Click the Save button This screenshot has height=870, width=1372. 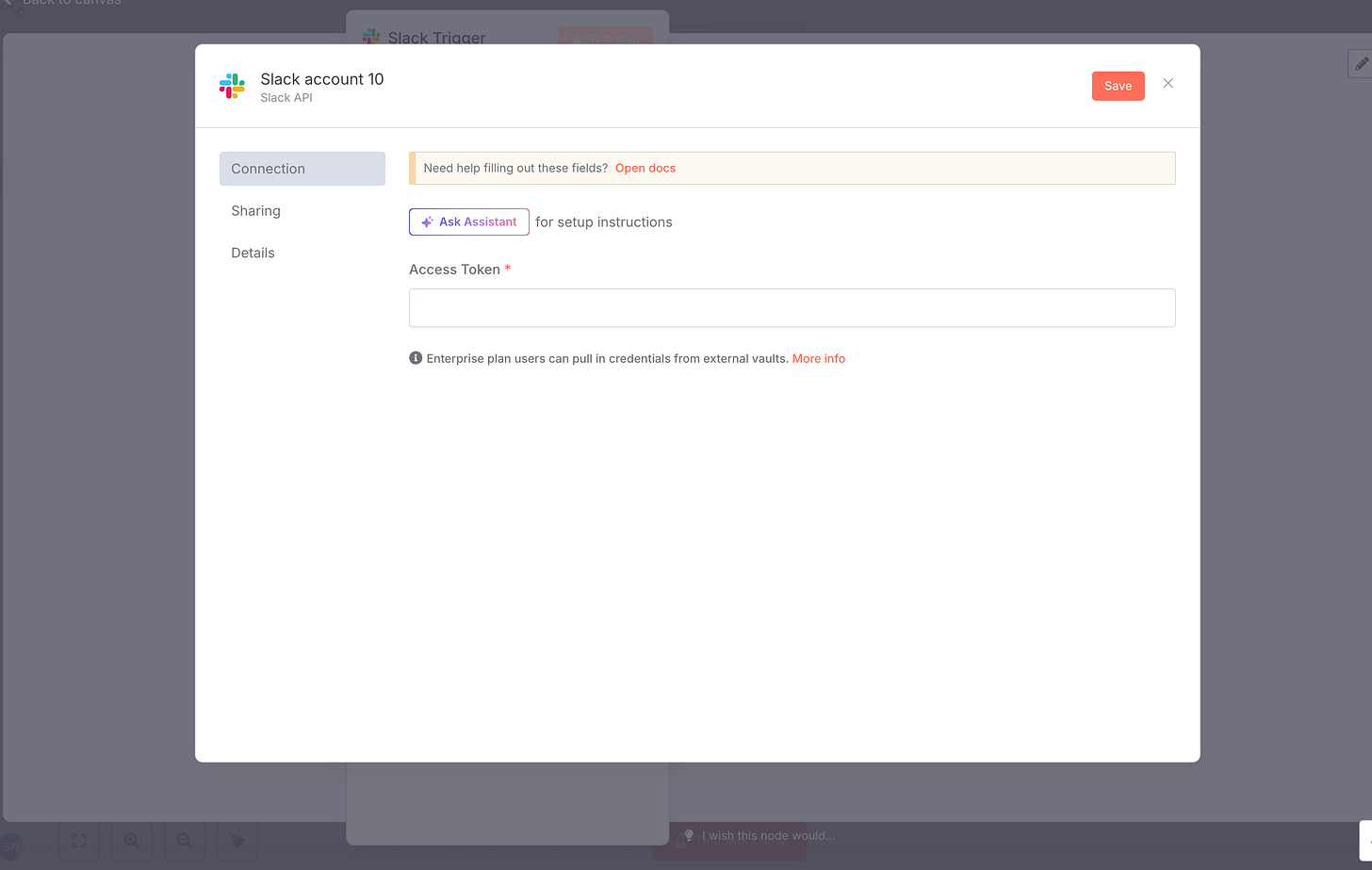point(1118,86)
